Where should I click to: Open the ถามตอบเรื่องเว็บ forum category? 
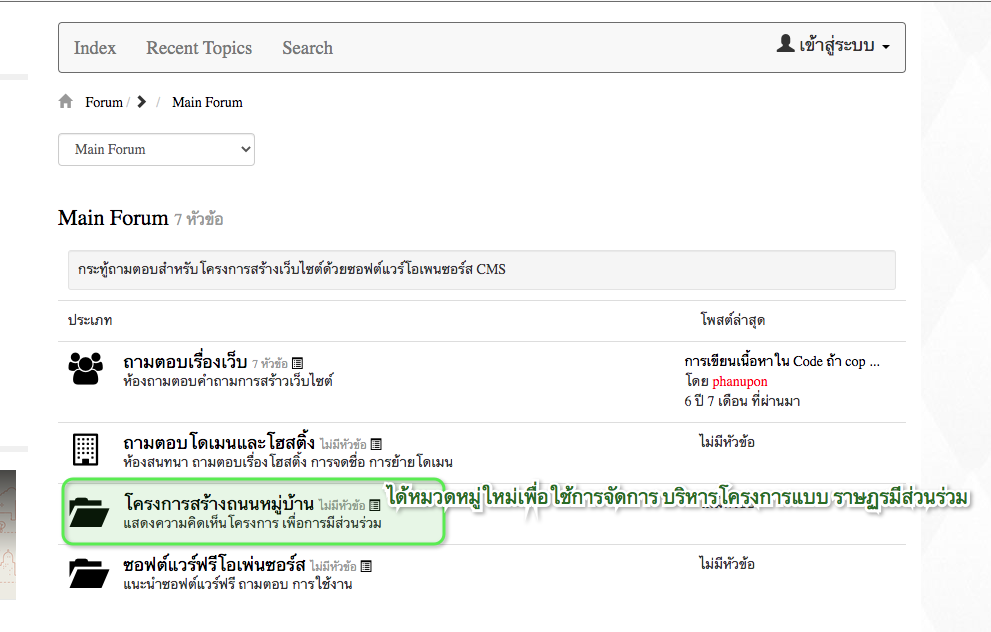point(185,362)
